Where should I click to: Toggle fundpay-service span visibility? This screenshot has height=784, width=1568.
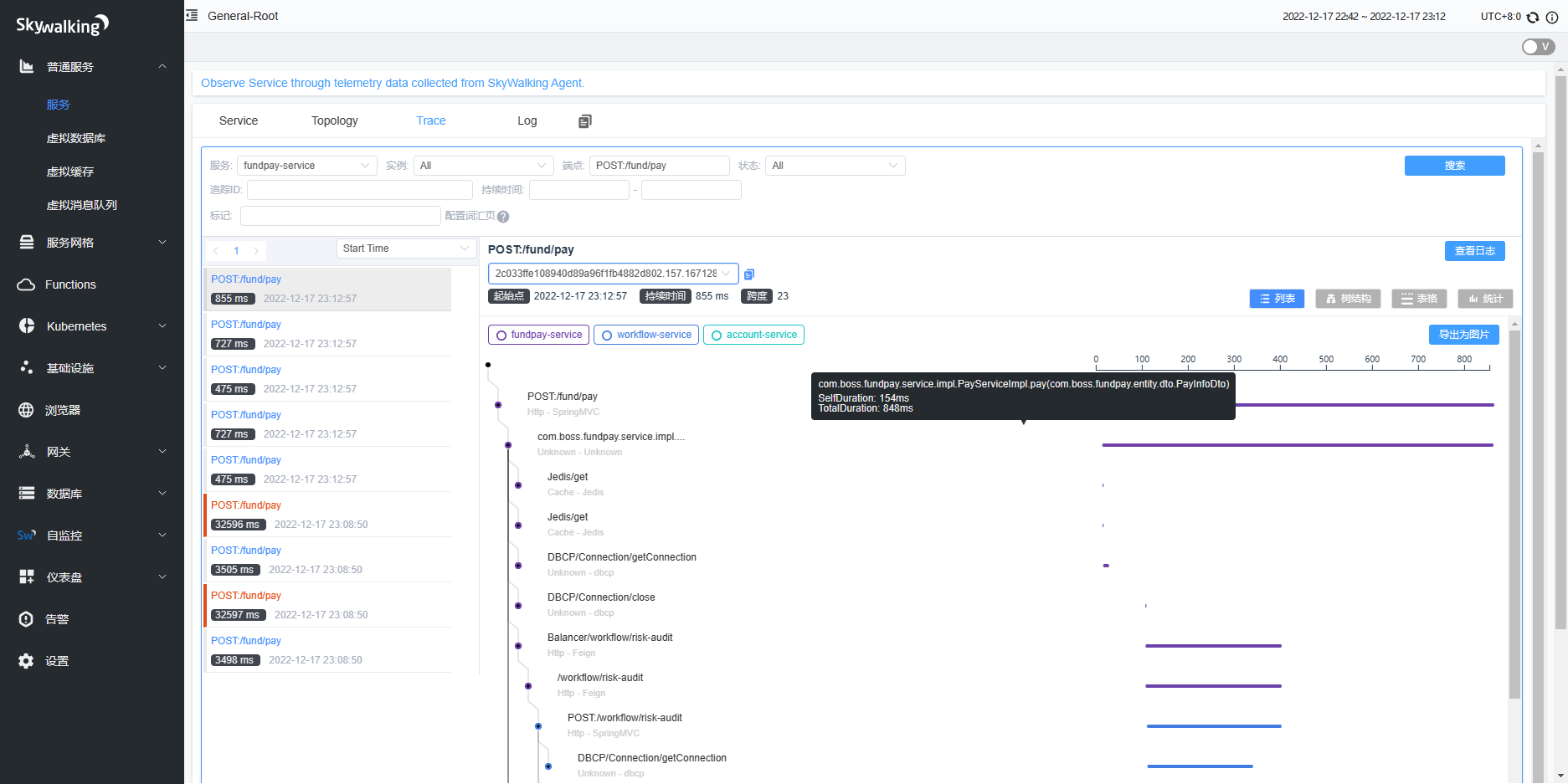[538, 335]
